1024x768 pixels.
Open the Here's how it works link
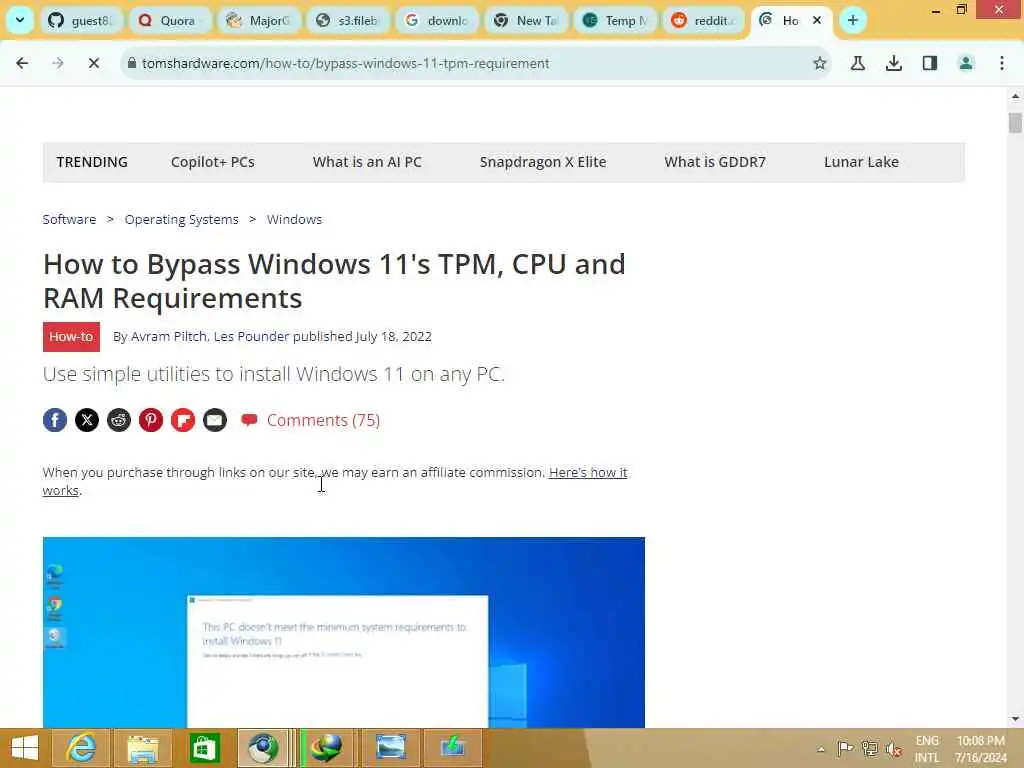(588, 472)
